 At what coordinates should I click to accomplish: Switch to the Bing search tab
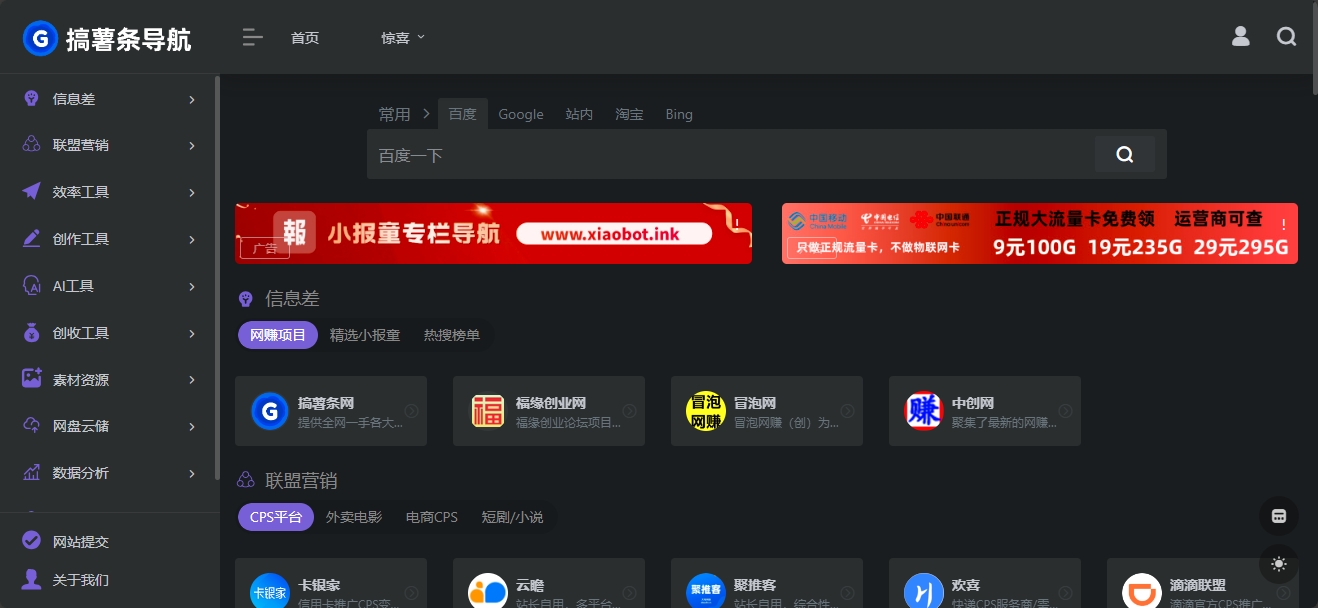[x=678, y=114]
